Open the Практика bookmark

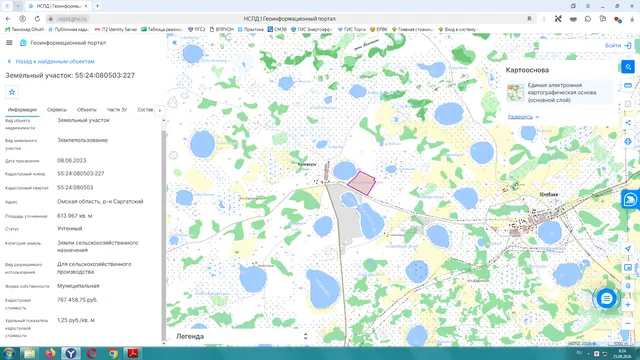pos(251,29)
